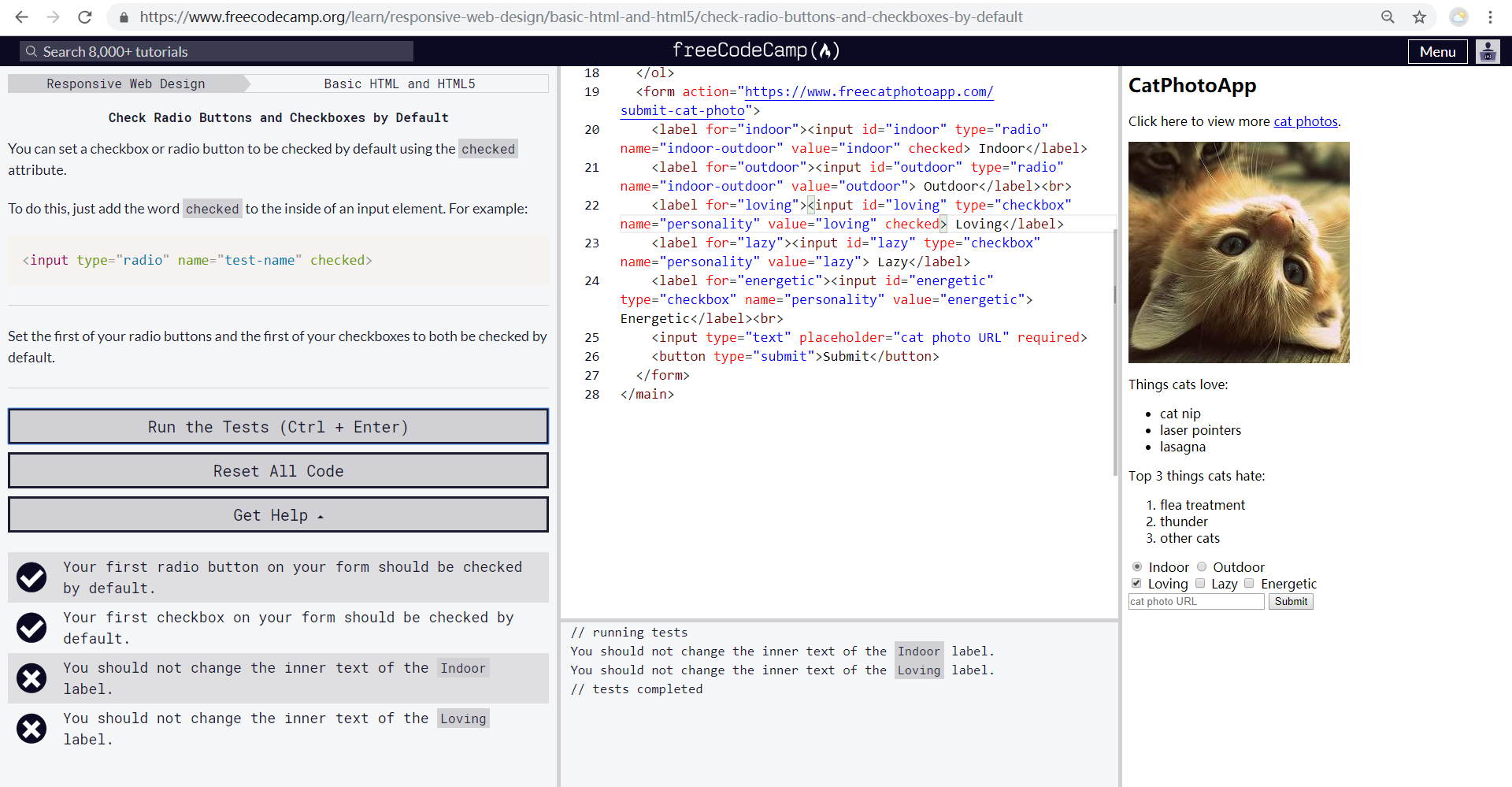Click the freecatphotoapp.com URL in the code
The width and height of the screenshot is (1512, 787).
[x=869, y=91]
